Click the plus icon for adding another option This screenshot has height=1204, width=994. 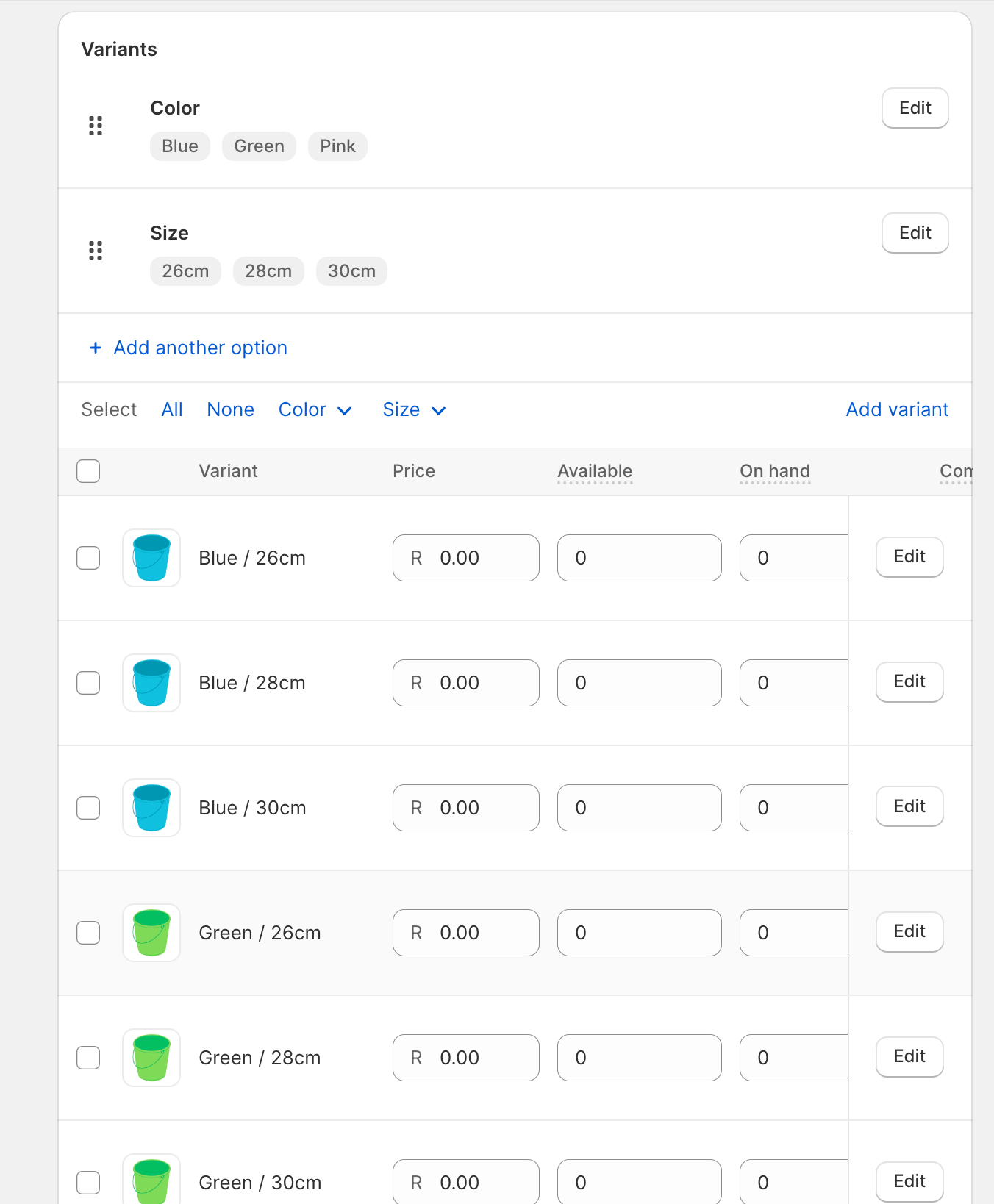pyautogui.click(x=96, y=348)
